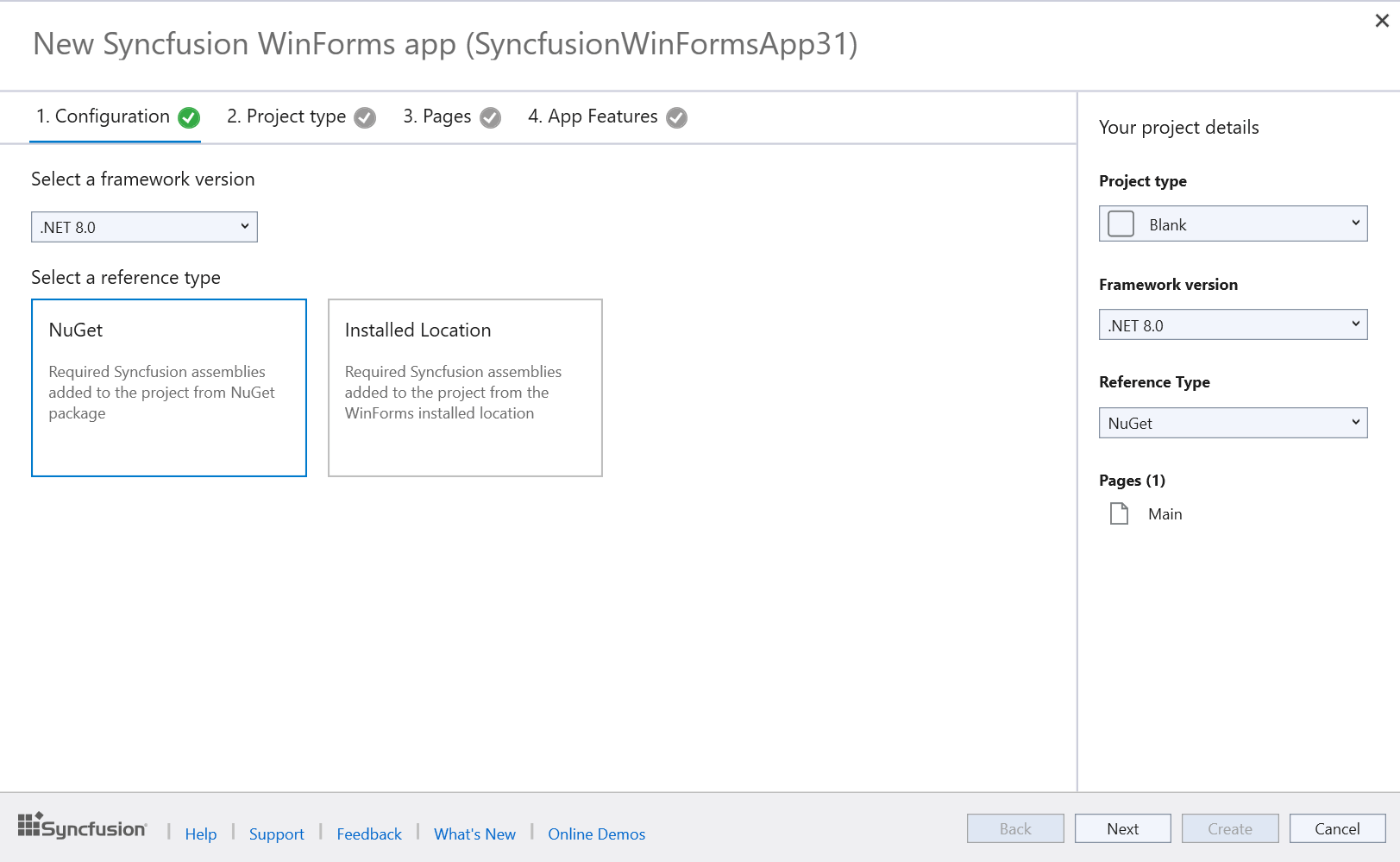The width and height of the screenshot is (1400, 862).
Task: Open the Online Demos link
Action: pos(596,834)
